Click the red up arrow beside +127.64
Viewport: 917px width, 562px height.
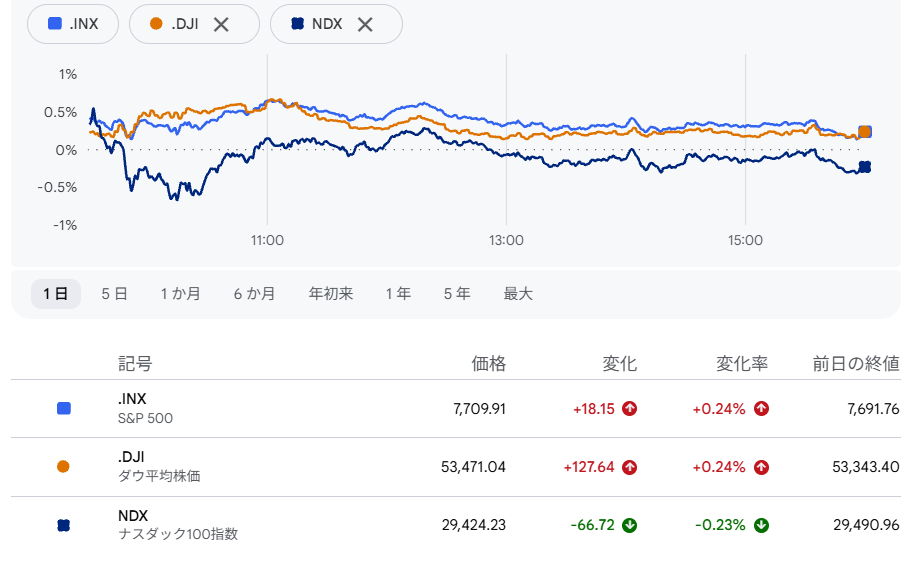(629, 467)
